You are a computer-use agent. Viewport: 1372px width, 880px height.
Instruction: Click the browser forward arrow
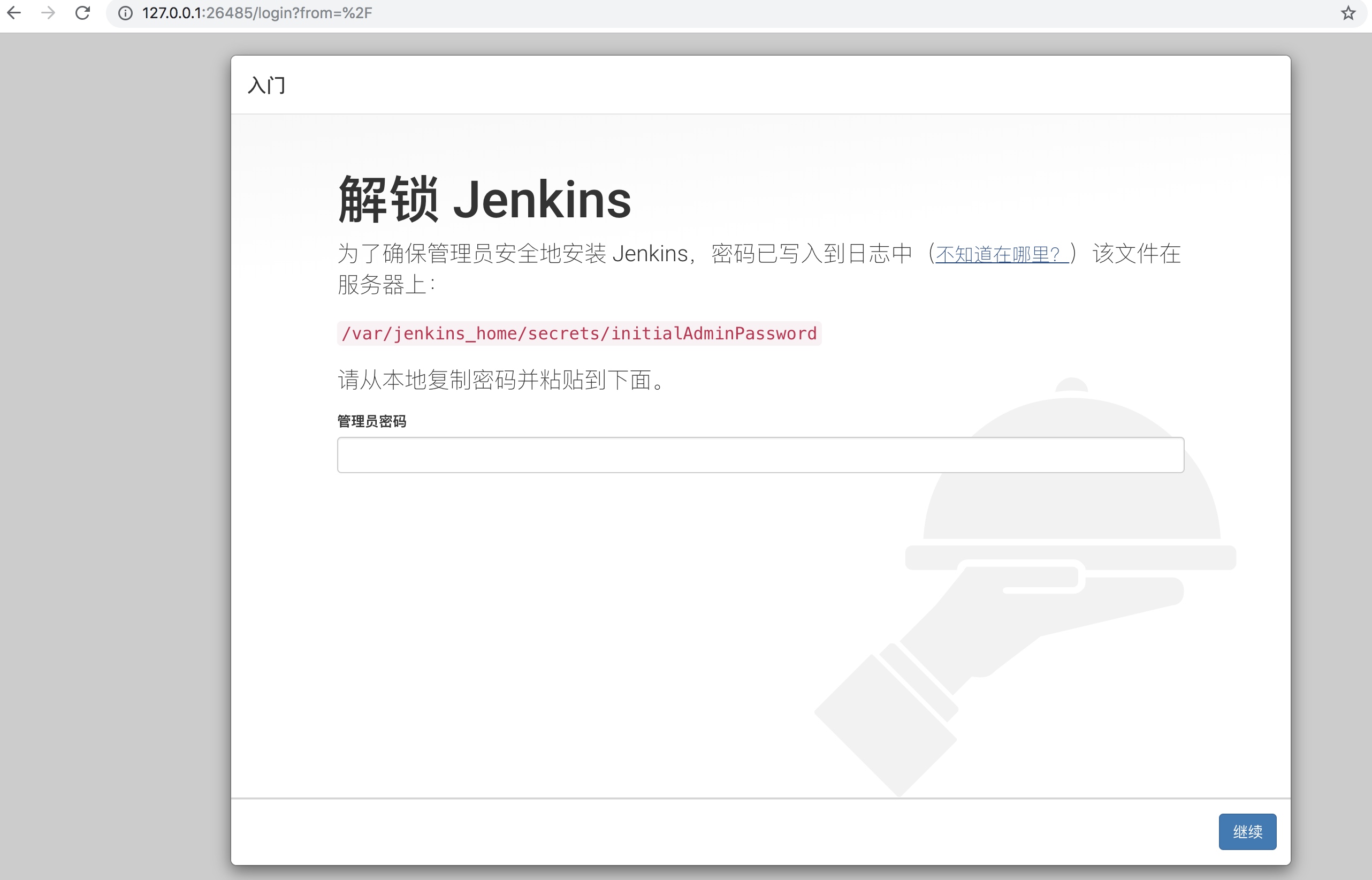click(x=49, y=12)
